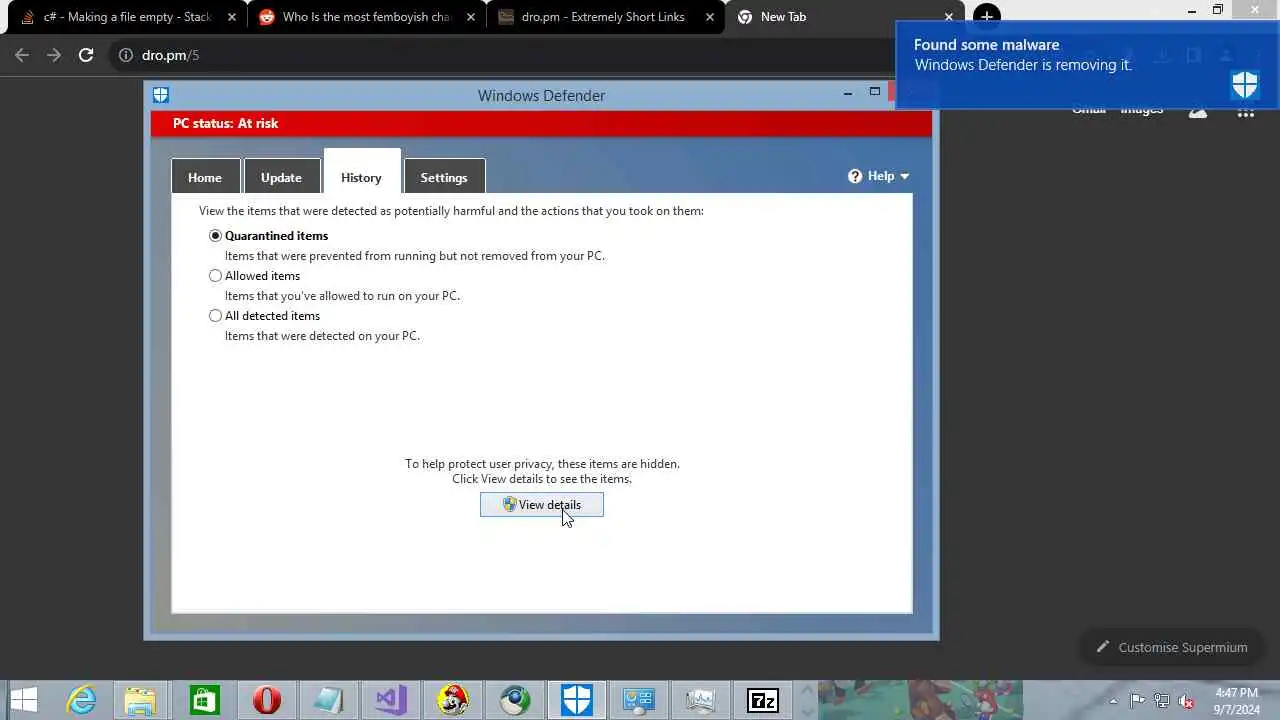Open the Control Panel taskbar icon

coord(638,701)
